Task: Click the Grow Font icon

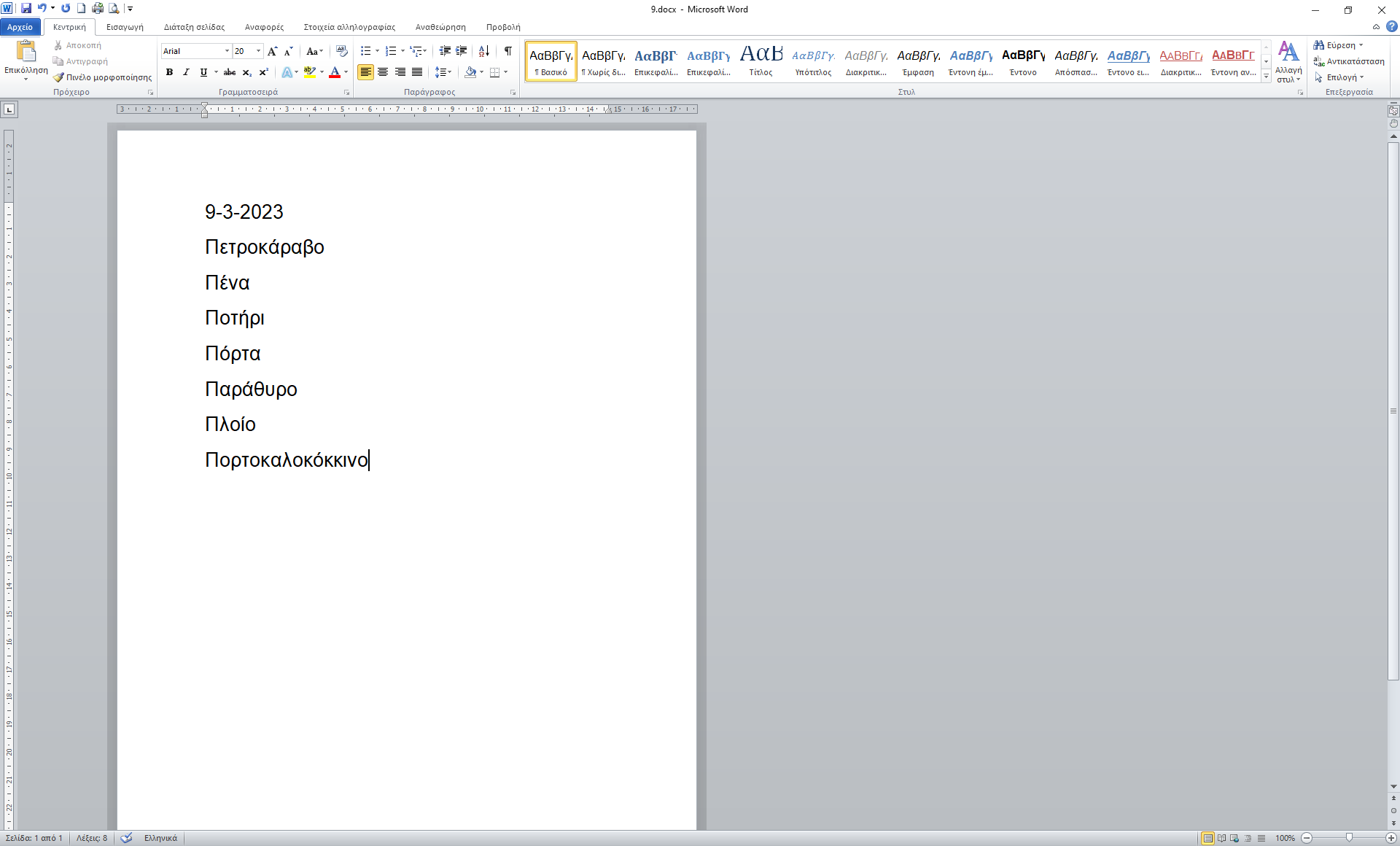Action: [x=272, y=51]
